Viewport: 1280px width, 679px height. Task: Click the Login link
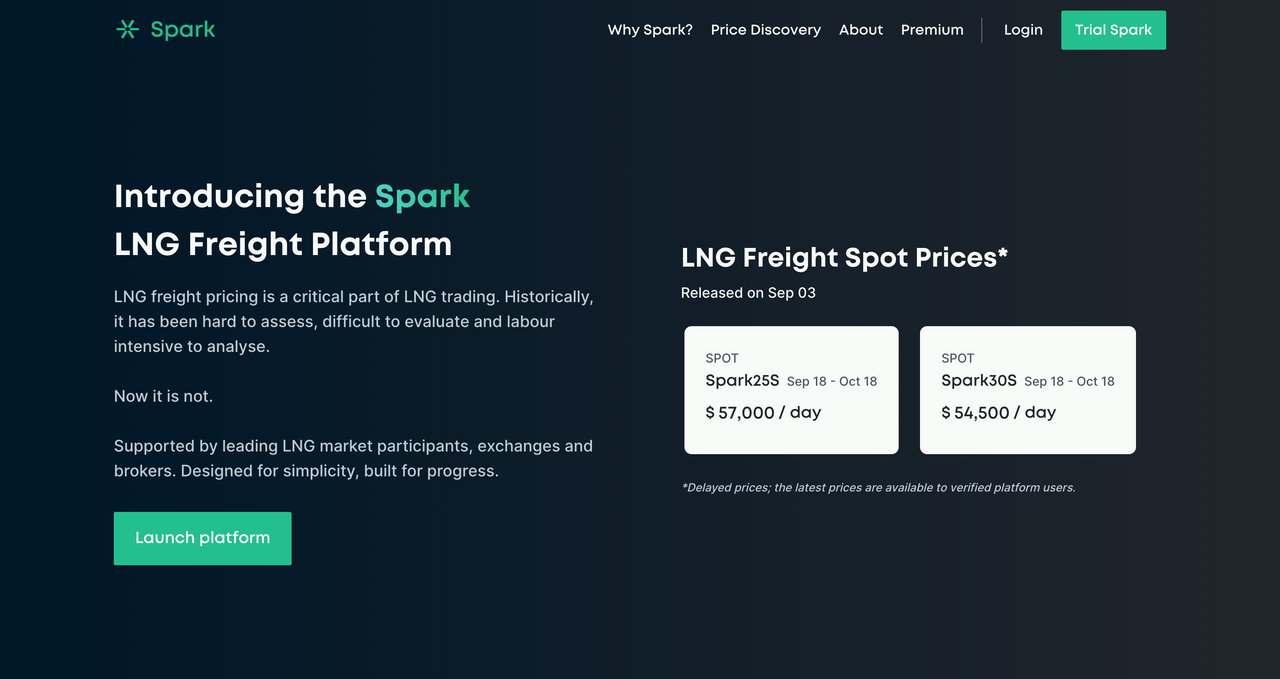tap(1023, 30)
